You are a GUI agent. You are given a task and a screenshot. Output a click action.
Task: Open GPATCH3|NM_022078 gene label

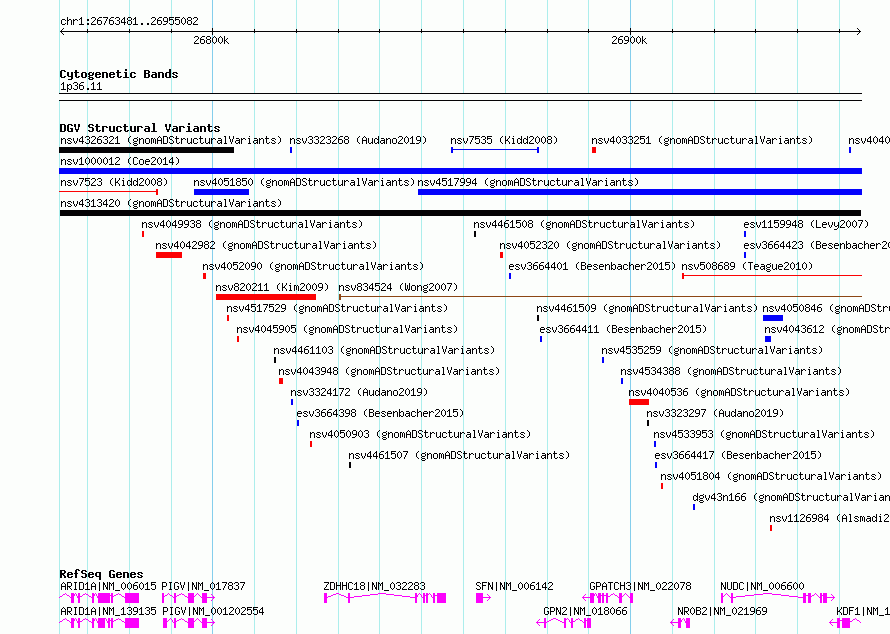640,586
